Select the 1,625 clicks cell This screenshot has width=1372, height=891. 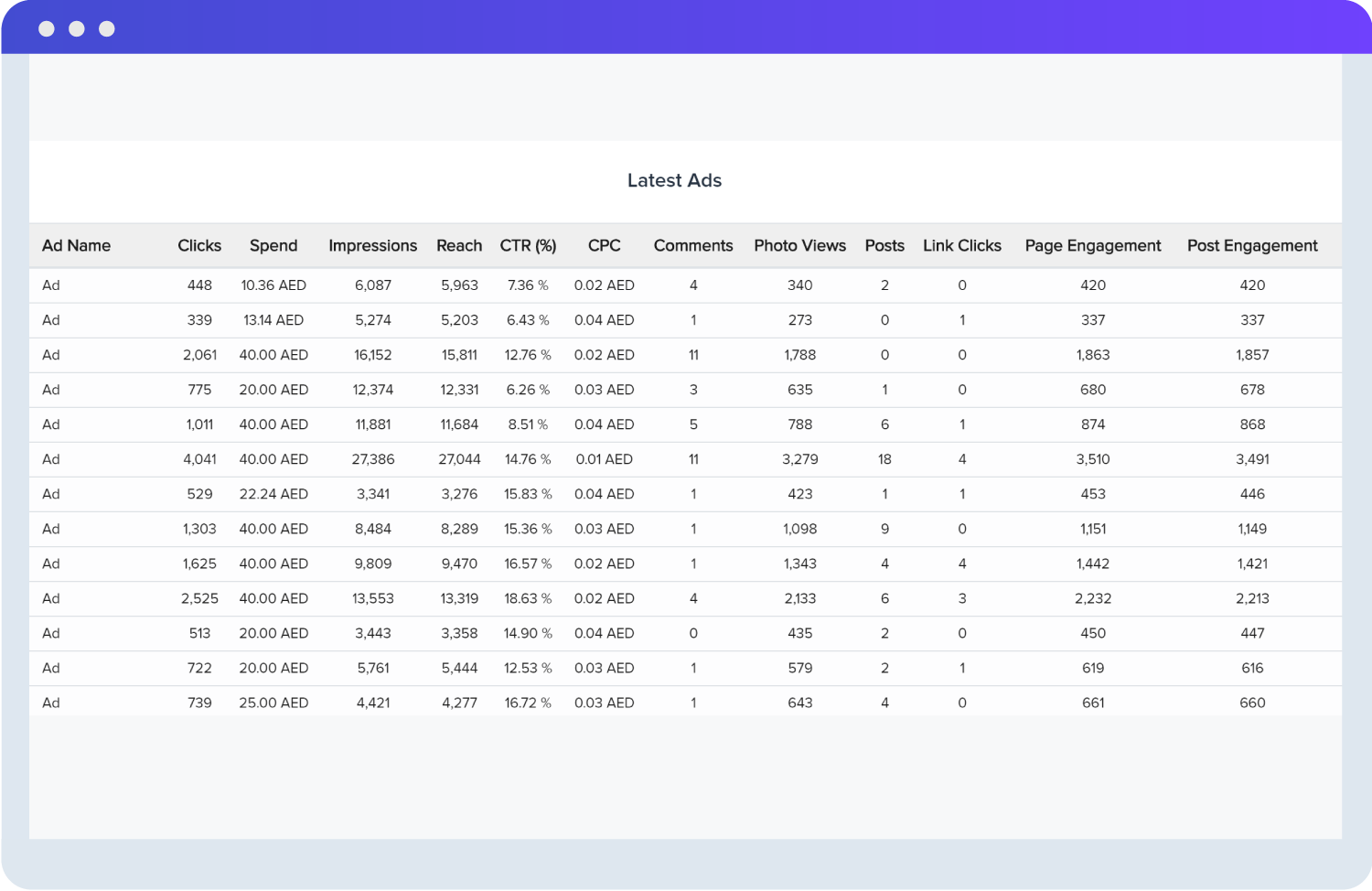(x=199, y=564)
